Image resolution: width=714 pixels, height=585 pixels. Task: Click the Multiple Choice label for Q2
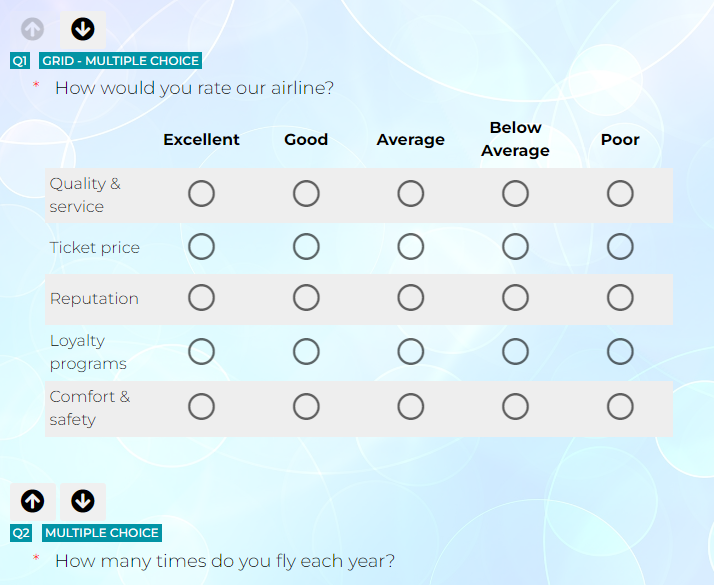click(102, 533)
